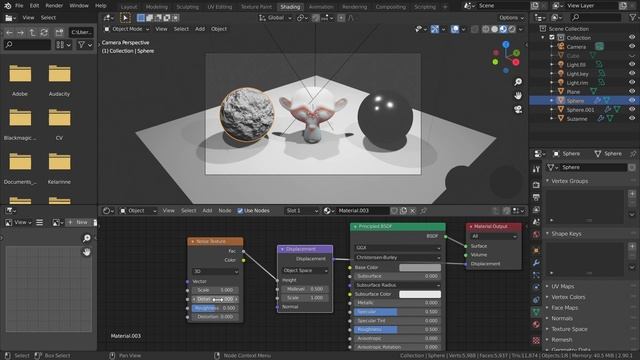The width and height of the screenshot is (640, 360).
Task: Switch to solid shading mode
Action: (494, 29)
